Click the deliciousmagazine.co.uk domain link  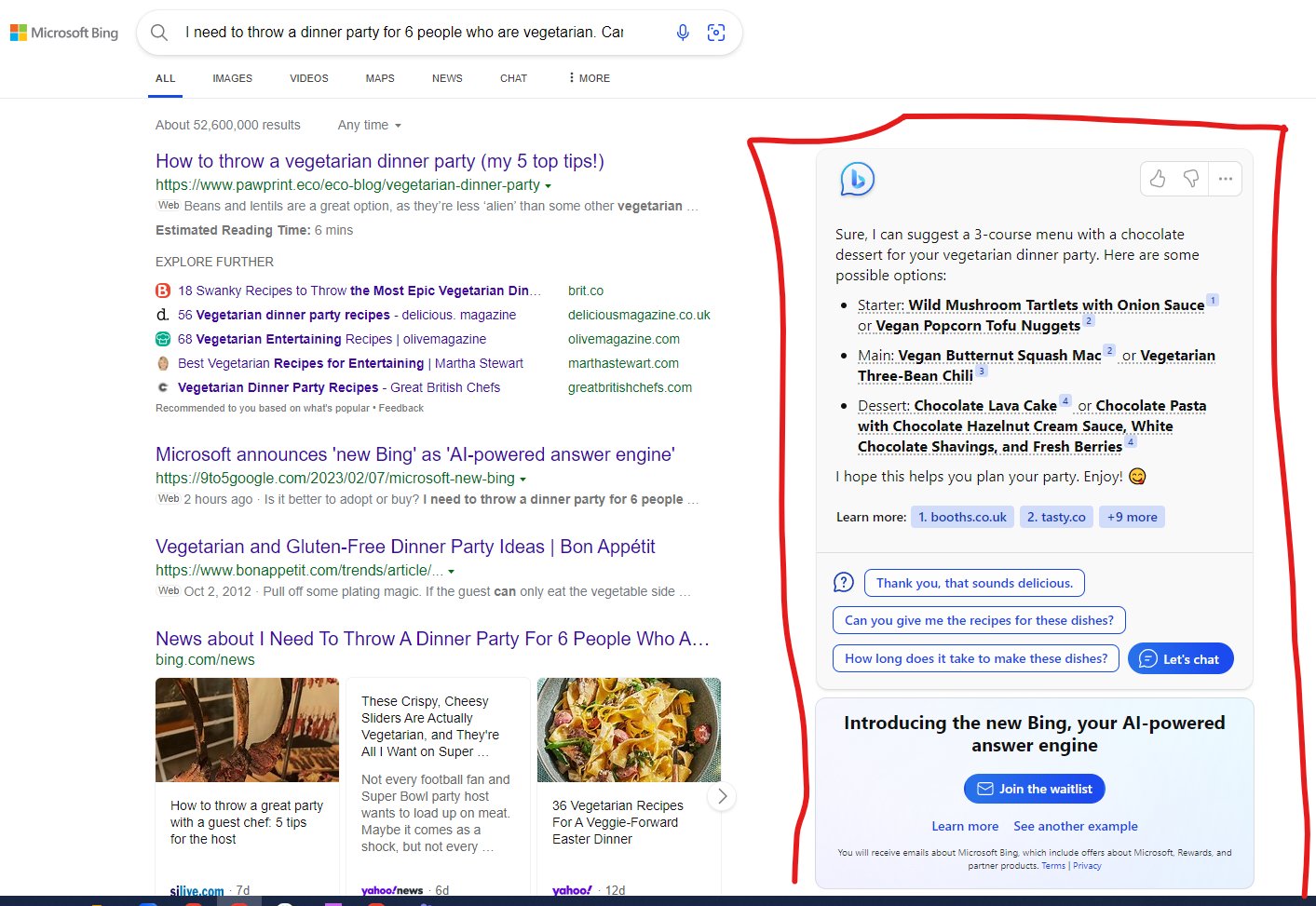pyautogui.click(x=639, y=315)
